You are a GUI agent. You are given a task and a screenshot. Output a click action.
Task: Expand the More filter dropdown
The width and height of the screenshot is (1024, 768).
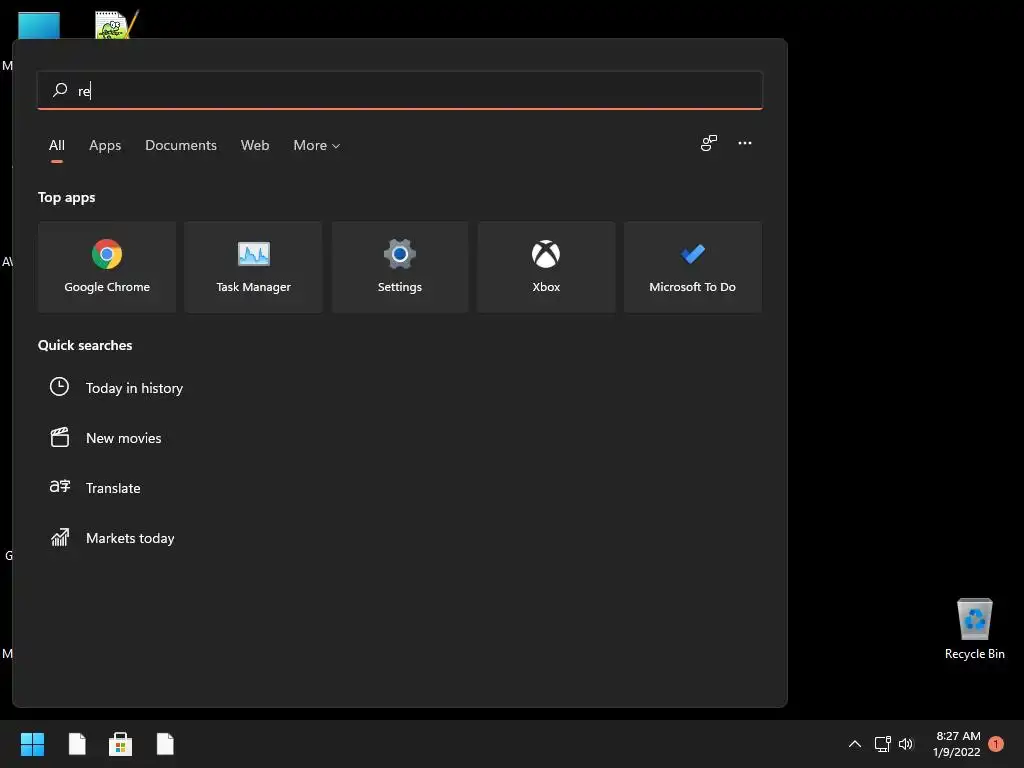click(x=317, y=146)
